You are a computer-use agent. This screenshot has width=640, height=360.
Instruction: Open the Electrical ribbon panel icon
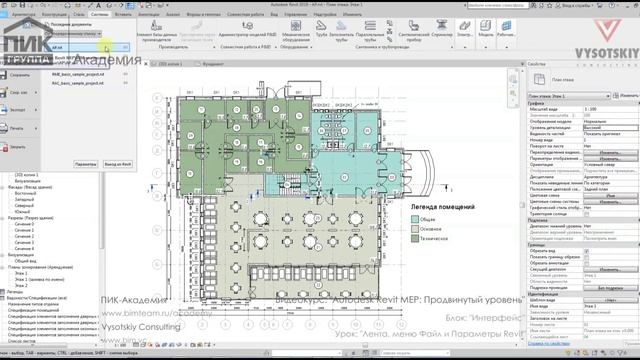click(464, 26)
